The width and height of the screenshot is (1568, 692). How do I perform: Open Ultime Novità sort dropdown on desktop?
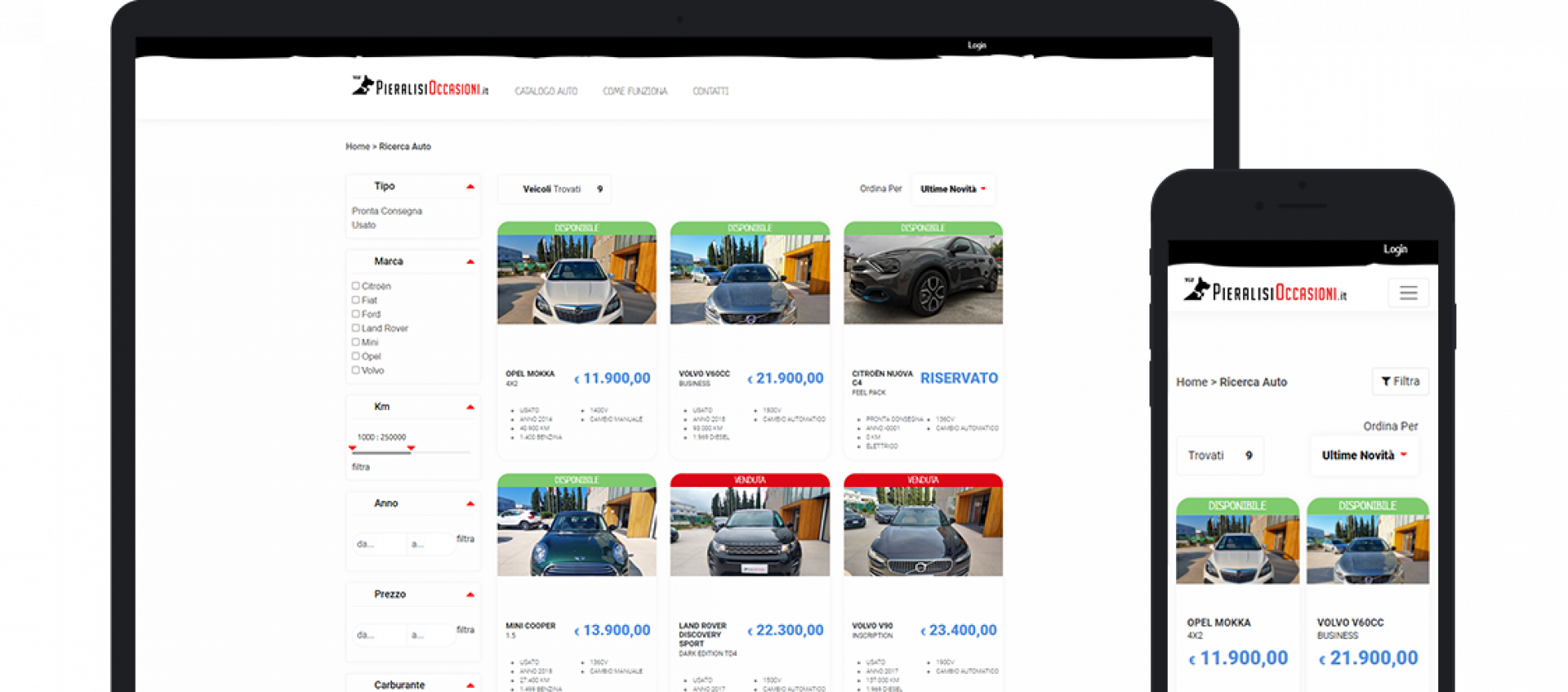(x=952, y=190)
